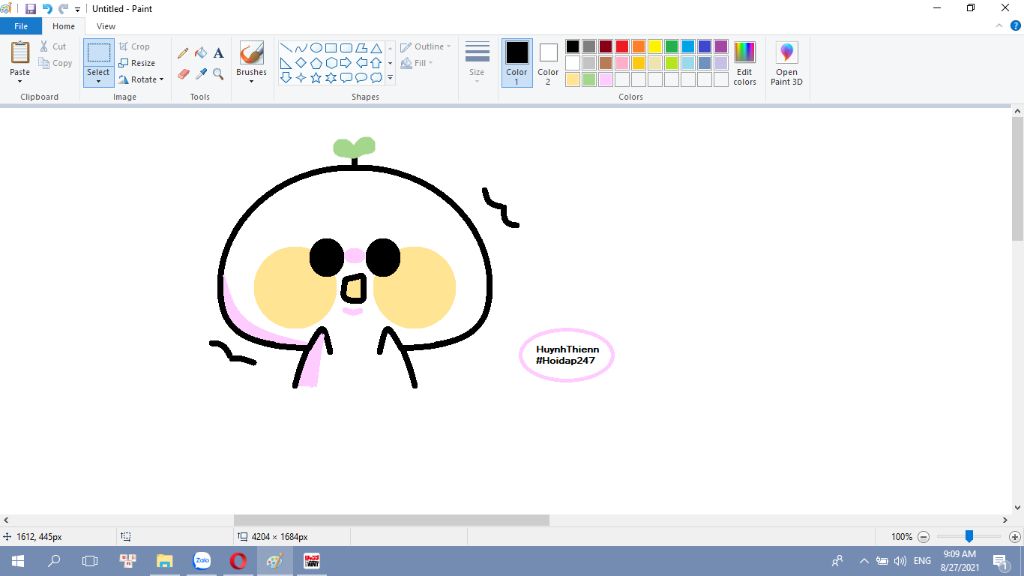Image resolution: width=1024 pixels, height=576 pixels.
Task: Open File Explorer from the taskbar
Action: coord(165,560)
